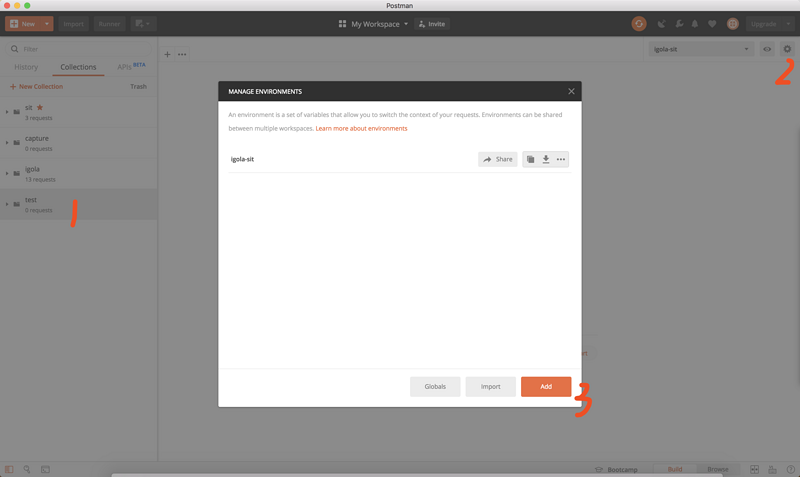Expand the igola collection
The image size is (800, 477).
7,173
